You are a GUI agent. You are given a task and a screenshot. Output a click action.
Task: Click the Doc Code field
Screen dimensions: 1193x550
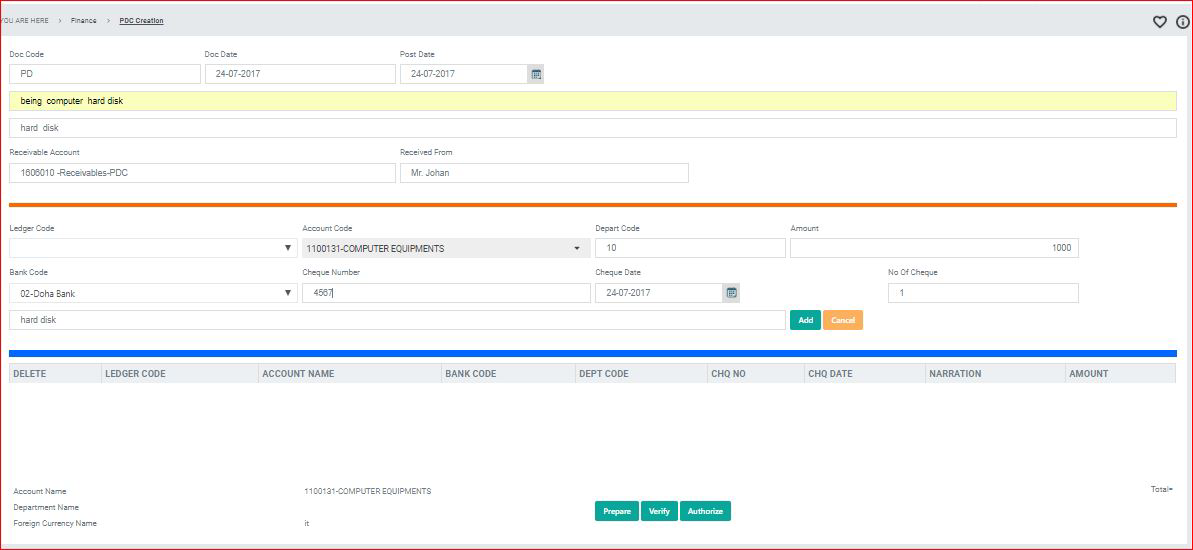[105, 74]
